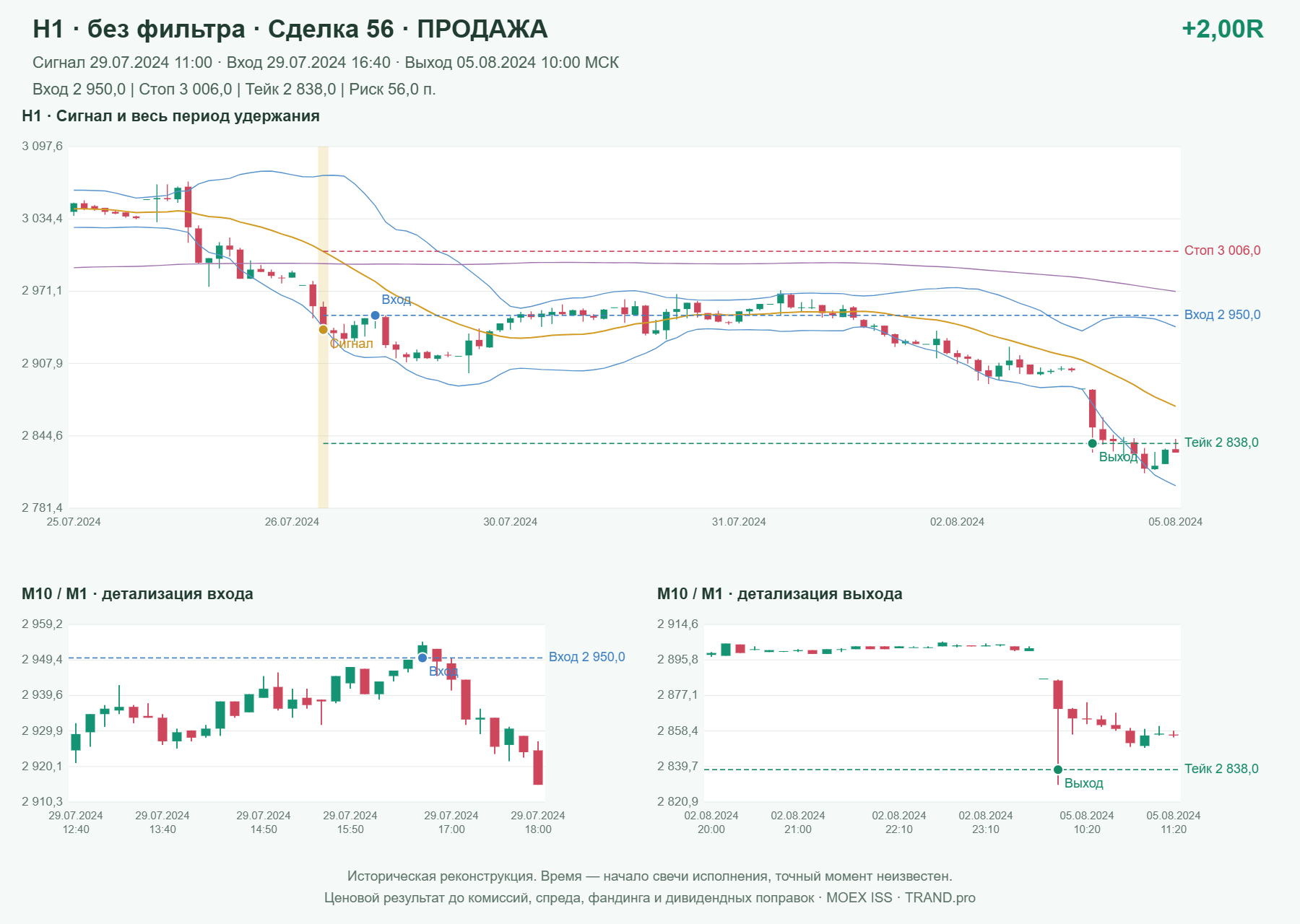Click the green exit marker dot on H1 chart
Image resolution: width=1300 pixels, height=924 pixels.
[x=1092, y=443]
